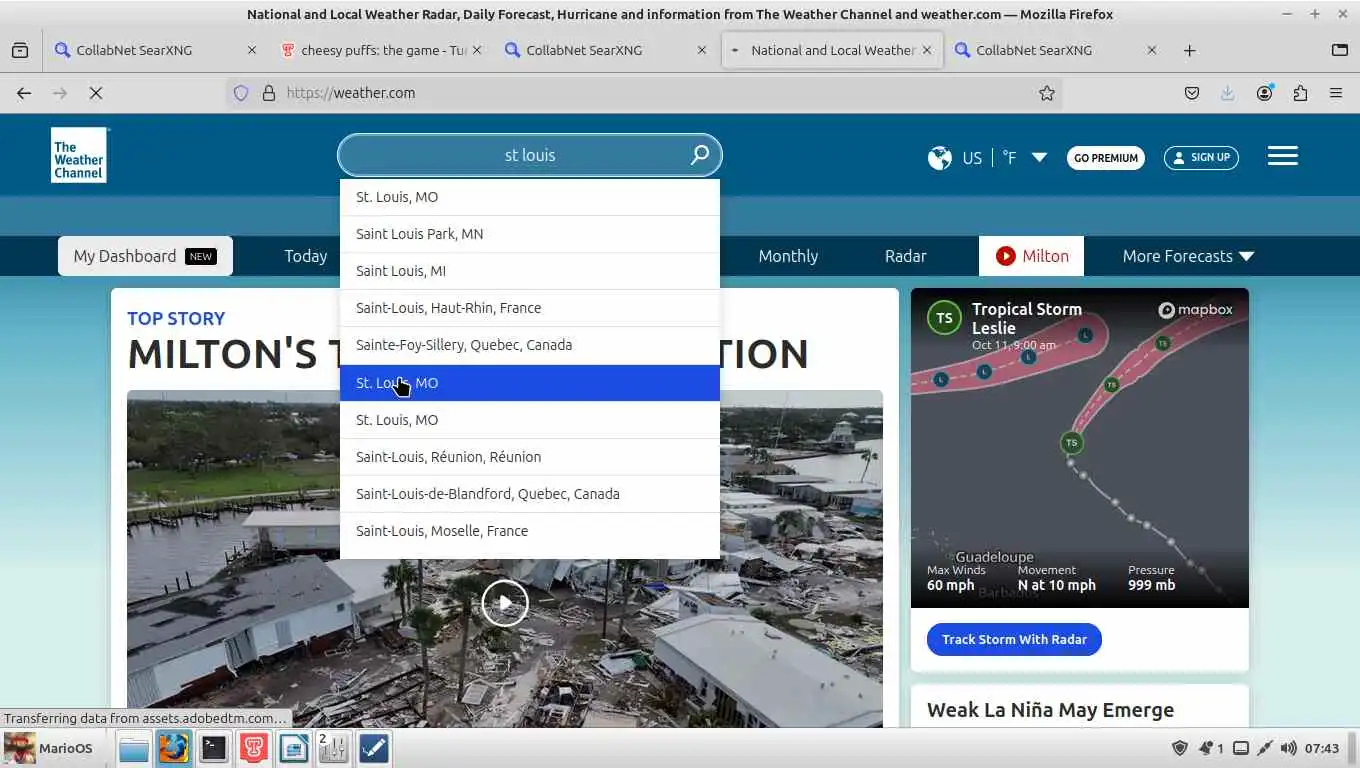The height and width of the screenshot is (768, 1360).
Task: Click the TOP STORY heading
Action: 176,319
